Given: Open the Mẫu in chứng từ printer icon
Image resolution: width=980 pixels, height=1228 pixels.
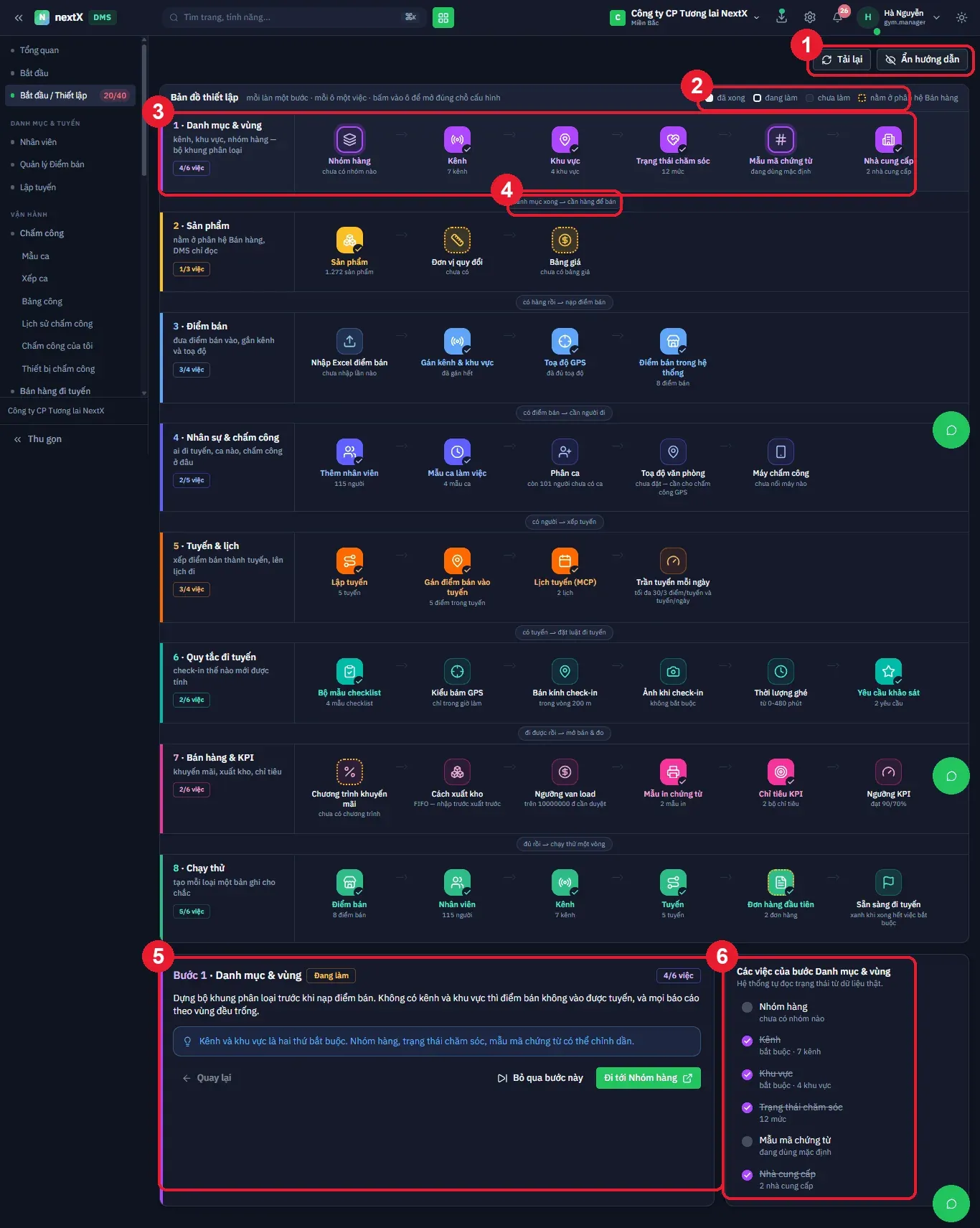Looking at the screenshot, I should [x=673, y=772].
